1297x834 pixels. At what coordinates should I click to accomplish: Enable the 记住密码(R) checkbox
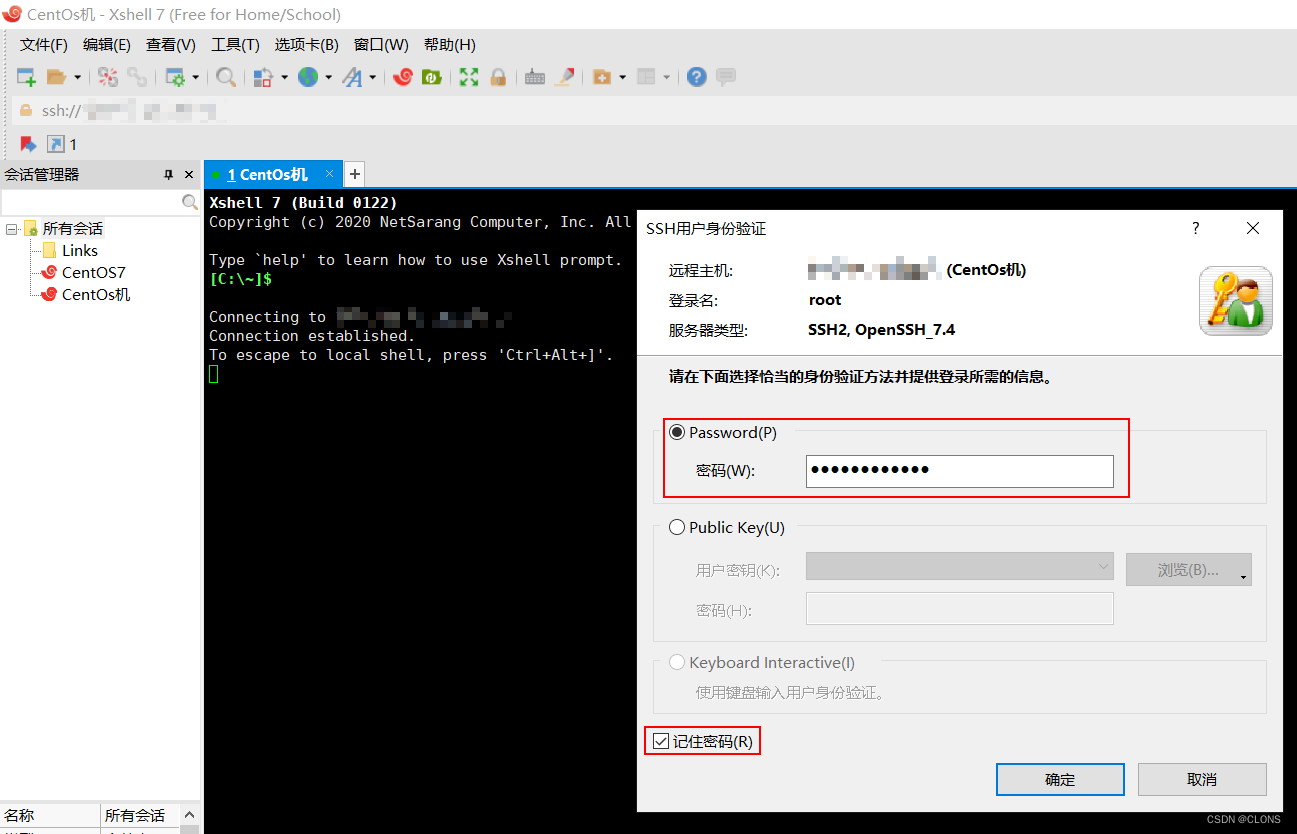click(662, 740)
